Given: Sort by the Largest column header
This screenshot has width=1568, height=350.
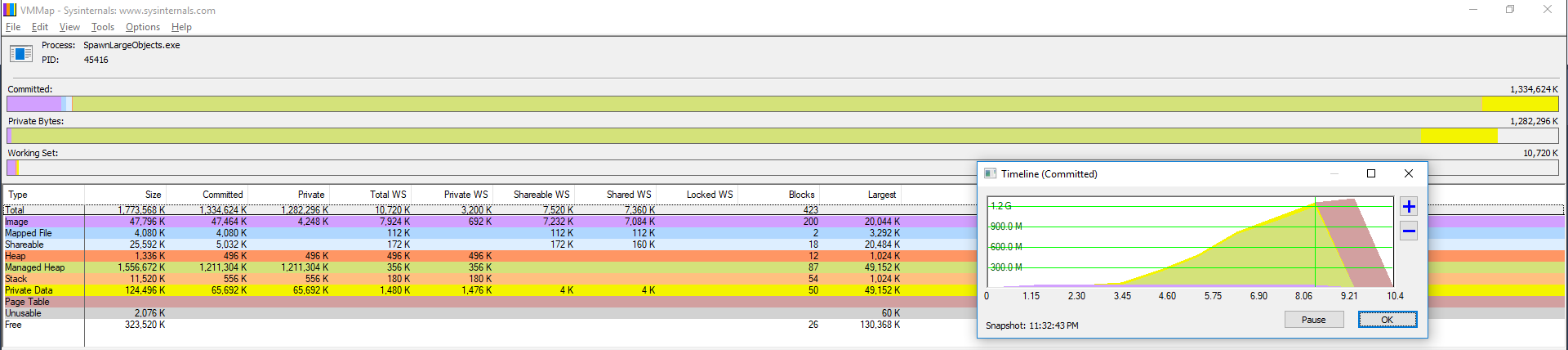Looking at the screenshot, I should pos(860,195).
